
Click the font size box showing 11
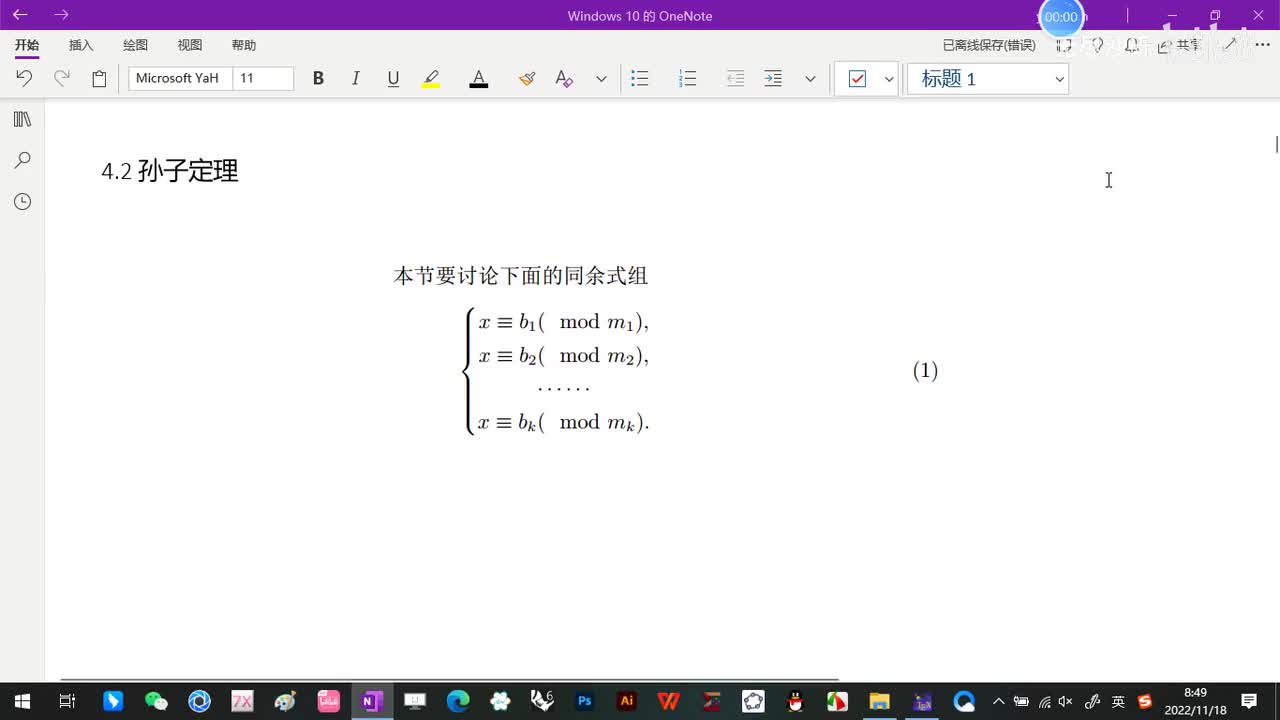click(x=263, y=78)
